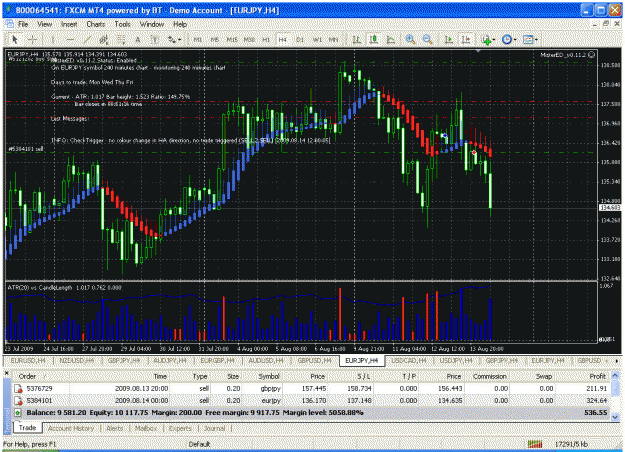Open the Periods clock dropdown
The image size is (625, 452).
509,39
